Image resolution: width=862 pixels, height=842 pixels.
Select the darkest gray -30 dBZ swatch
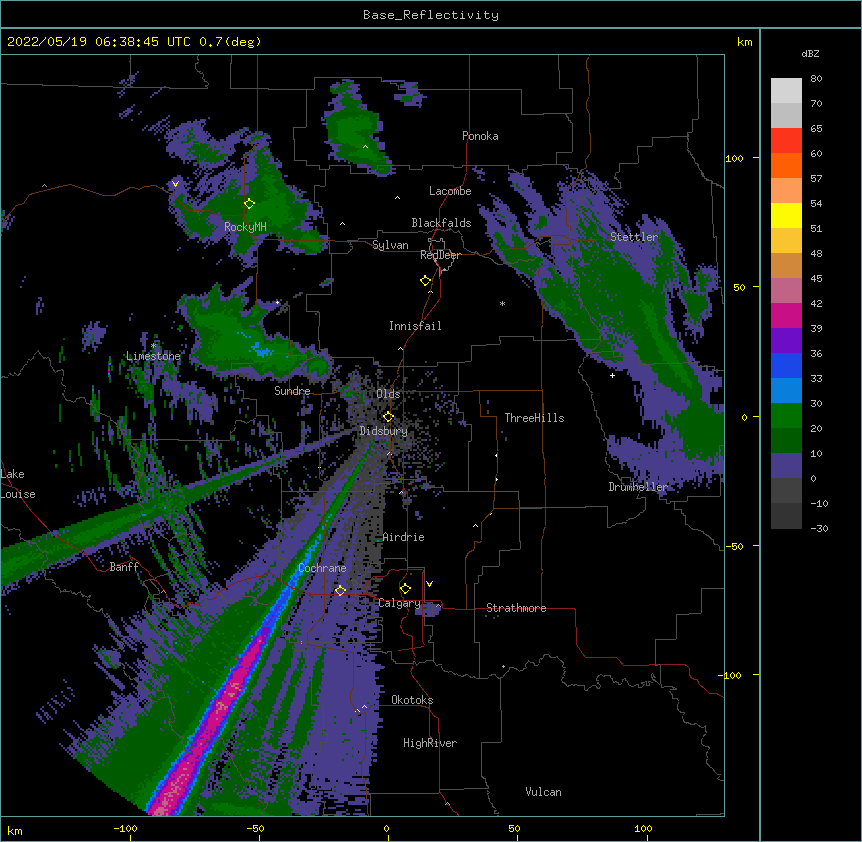pos(786,516)
